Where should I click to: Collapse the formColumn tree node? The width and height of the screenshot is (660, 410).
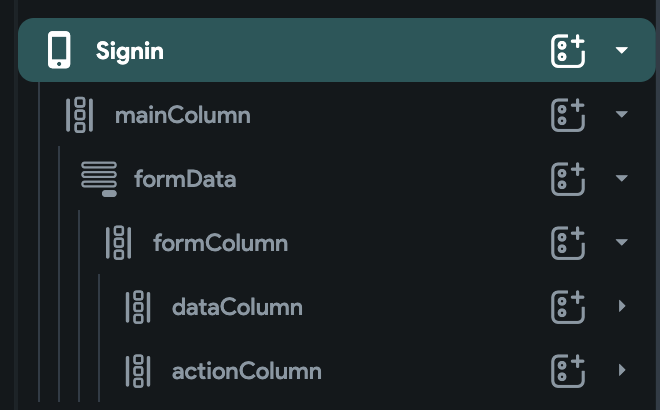[x=622, y=243]
